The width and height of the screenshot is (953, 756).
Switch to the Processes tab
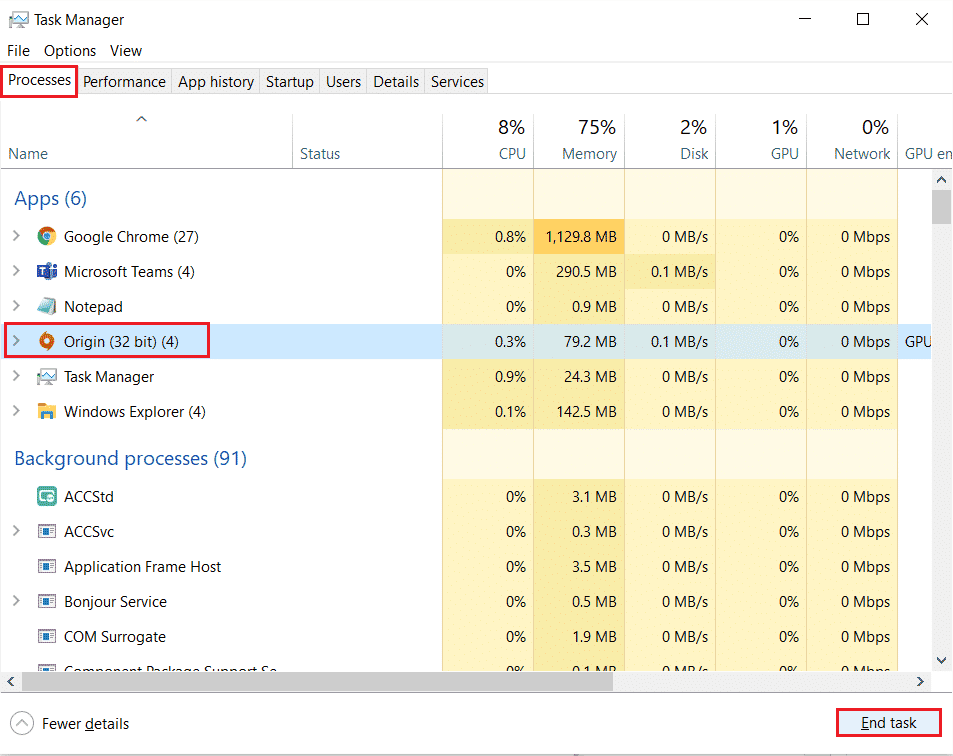click(40, 80)
